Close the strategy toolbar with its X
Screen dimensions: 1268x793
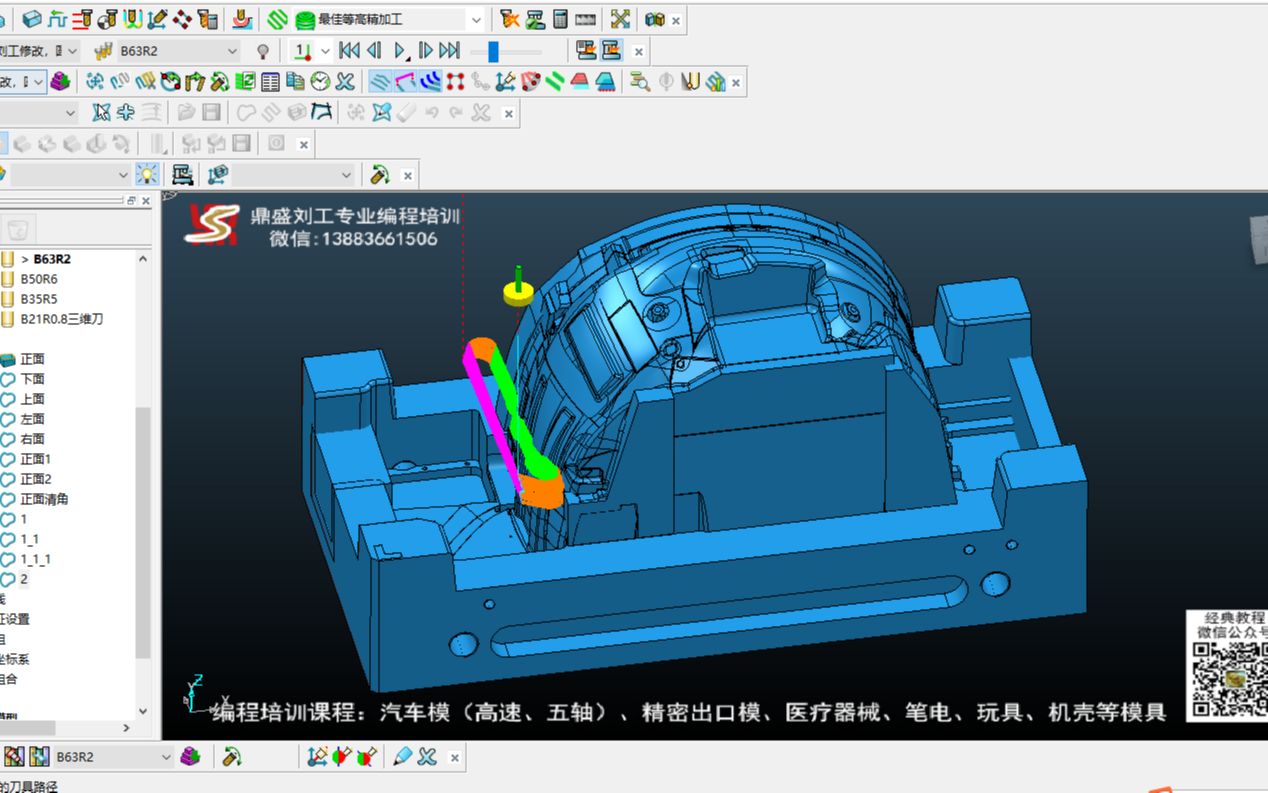pos(676,20)
